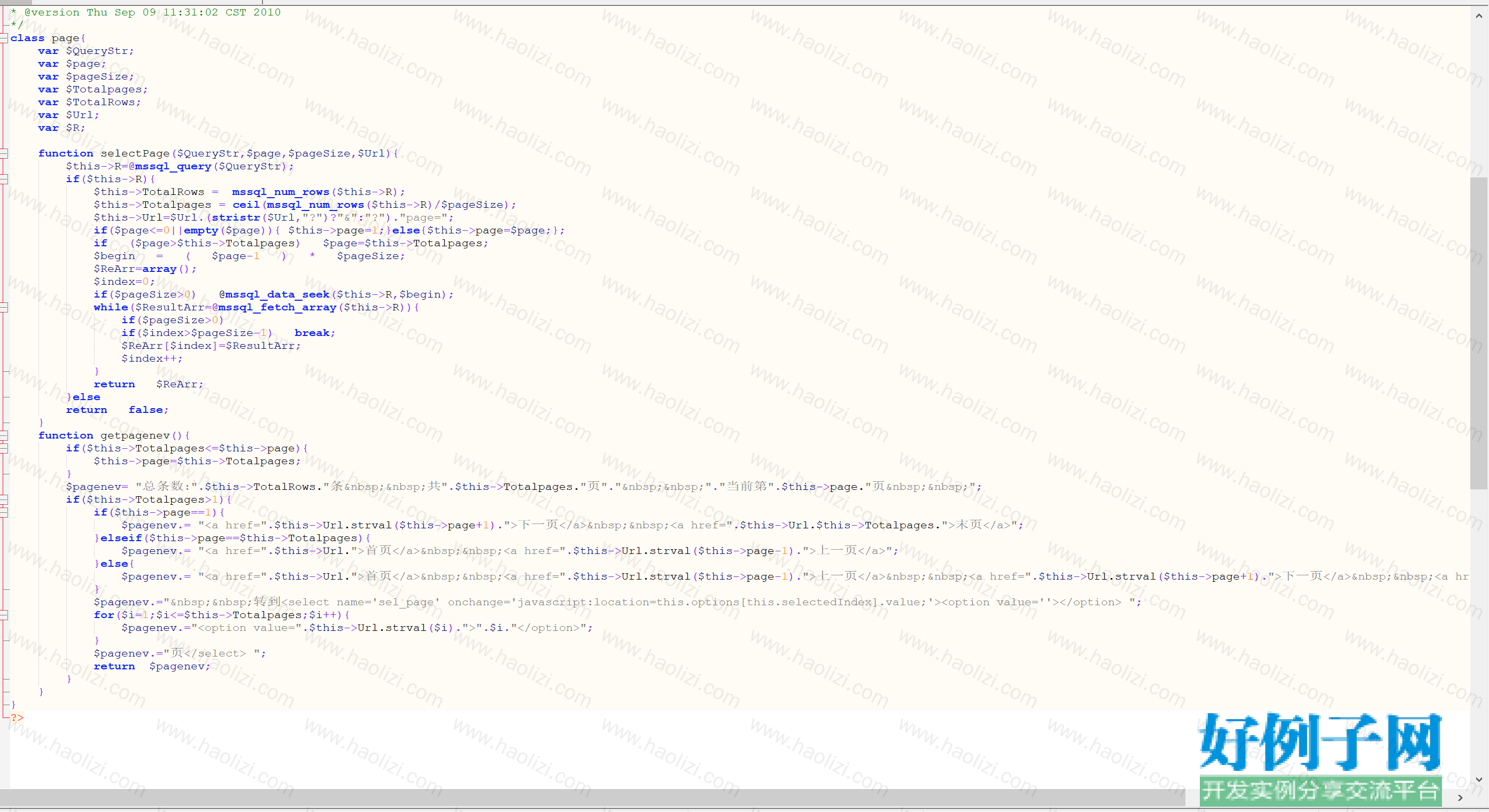Collapse the 'if($this->Totalpages>1)' fold marker

pos(4,500)
